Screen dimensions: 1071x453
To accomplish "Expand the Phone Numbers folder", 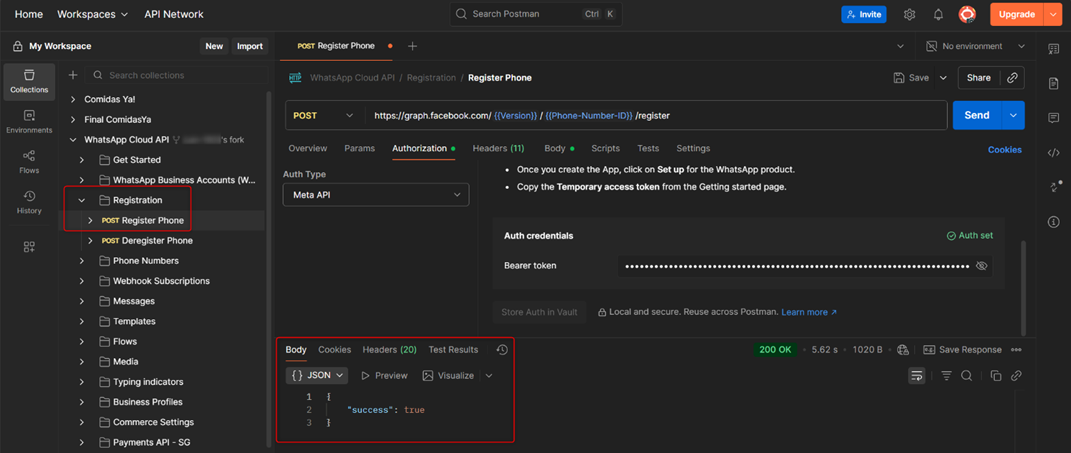I will (x=82, y=261).
